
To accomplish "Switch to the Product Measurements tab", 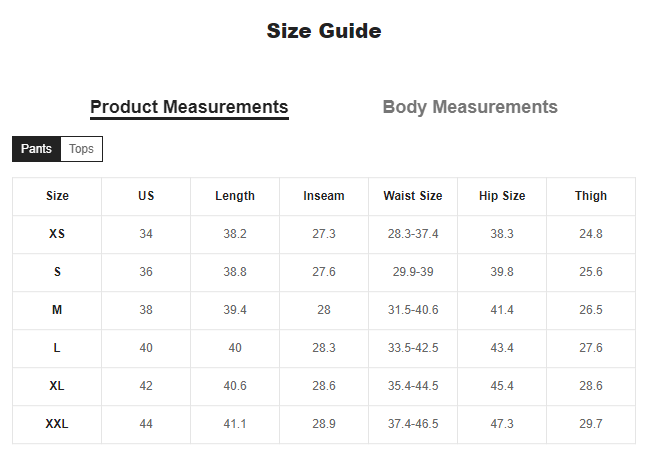I will (x=189, y=107).
